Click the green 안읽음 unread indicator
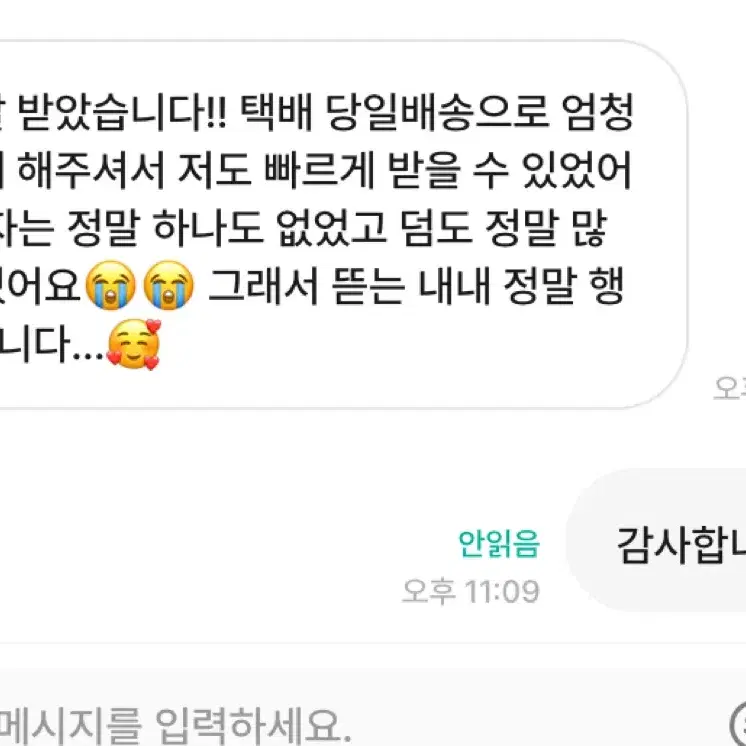 (x=499, y=543)
